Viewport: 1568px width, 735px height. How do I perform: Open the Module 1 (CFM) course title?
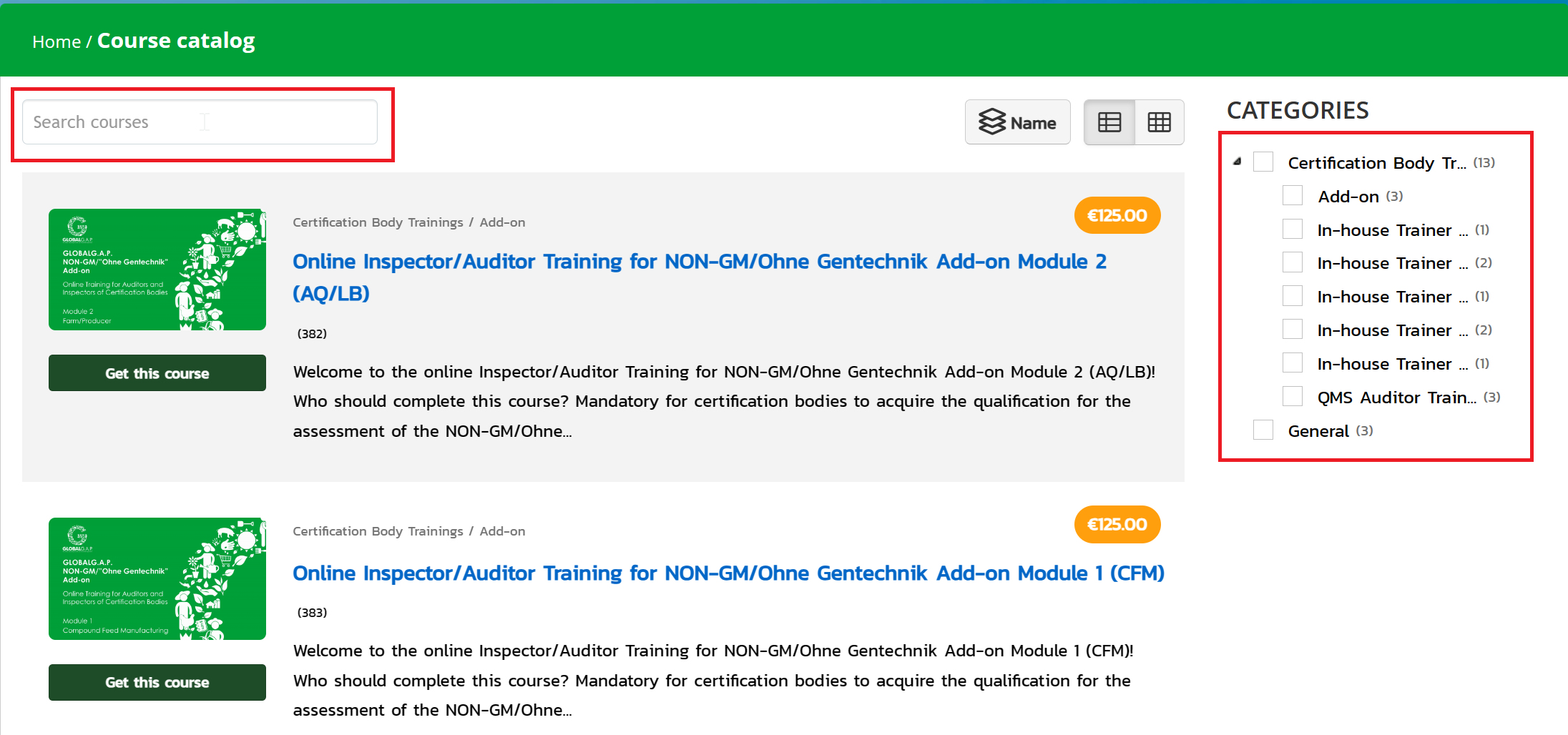(x=727, y=573)
